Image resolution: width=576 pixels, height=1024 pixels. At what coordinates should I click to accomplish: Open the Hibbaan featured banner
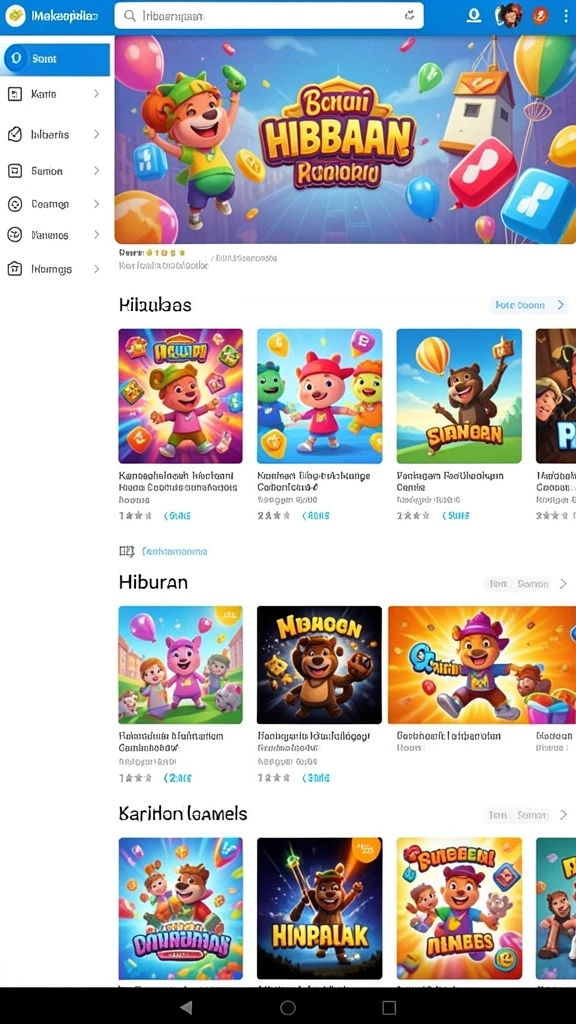345,140
